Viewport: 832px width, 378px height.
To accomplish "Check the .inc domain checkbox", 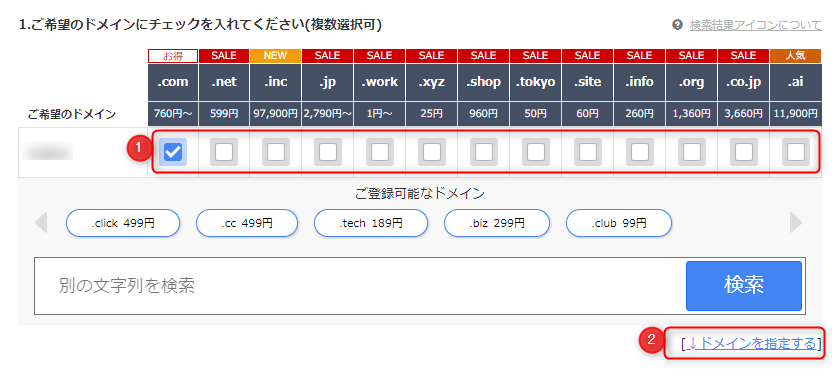I will pyautogui.click(x=276, y=152).
